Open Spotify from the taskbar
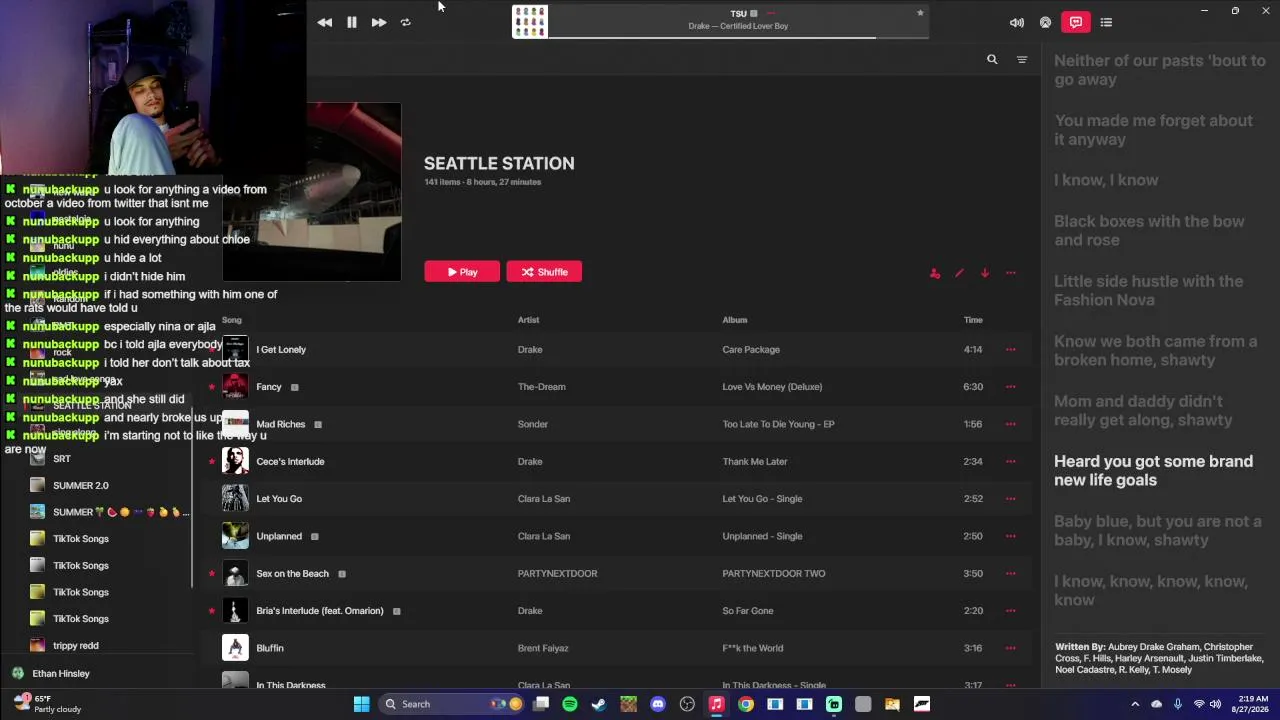The width and height of the screenshot is (1280, 720). click(x=570, y=704)
